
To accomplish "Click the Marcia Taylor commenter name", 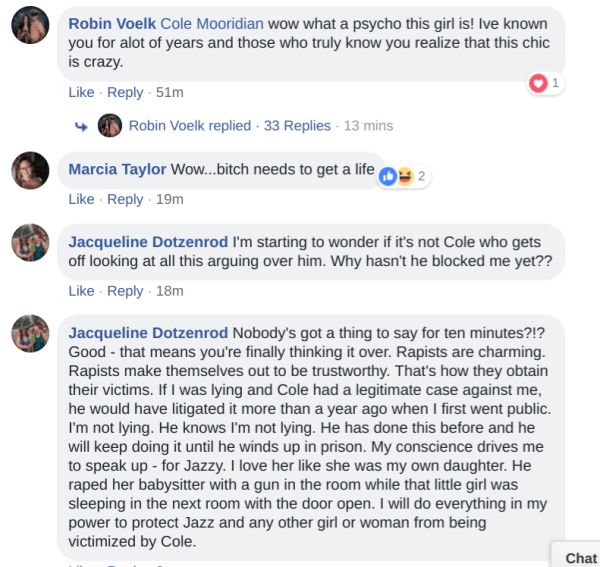I will point(117,169).
